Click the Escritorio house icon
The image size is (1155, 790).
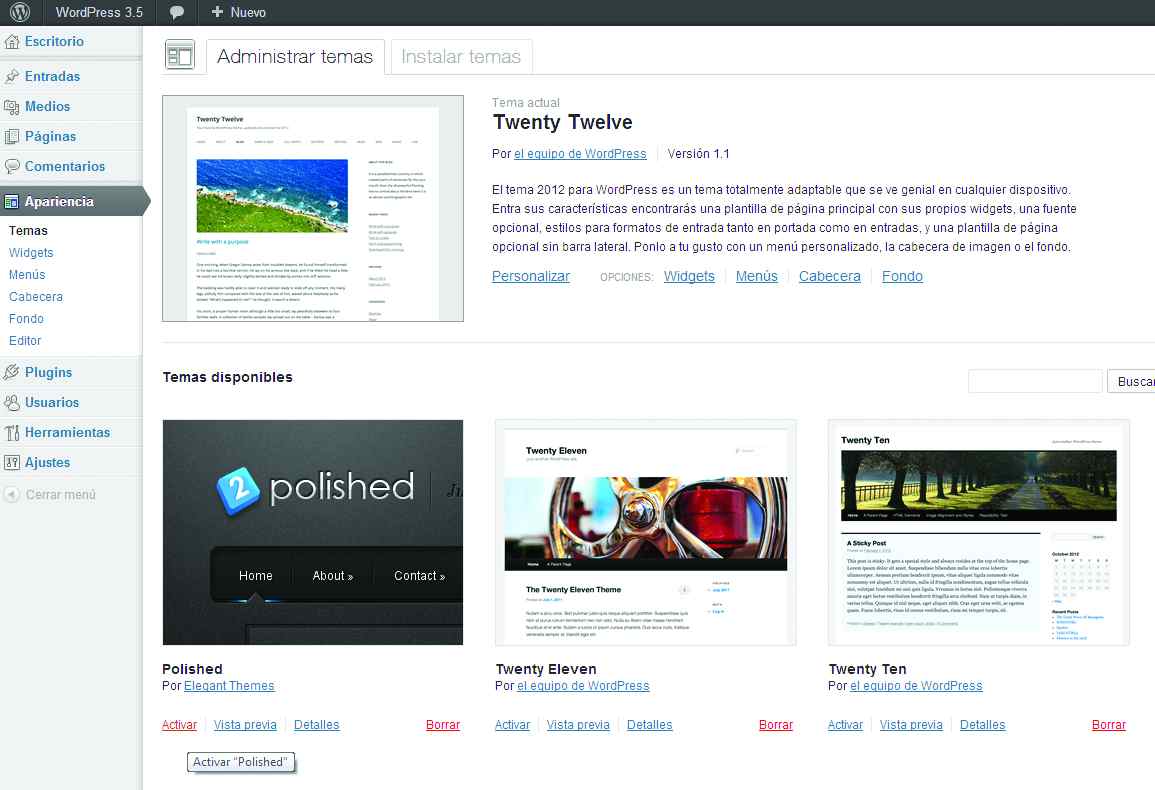[x=12, y=42]
